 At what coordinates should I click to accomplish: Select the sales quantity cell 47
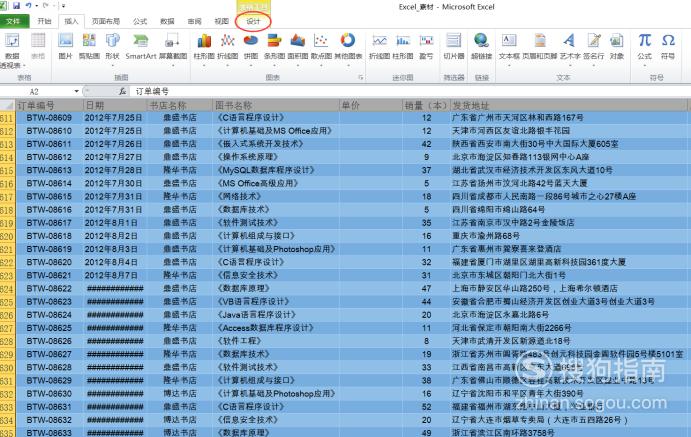(426, 289)
